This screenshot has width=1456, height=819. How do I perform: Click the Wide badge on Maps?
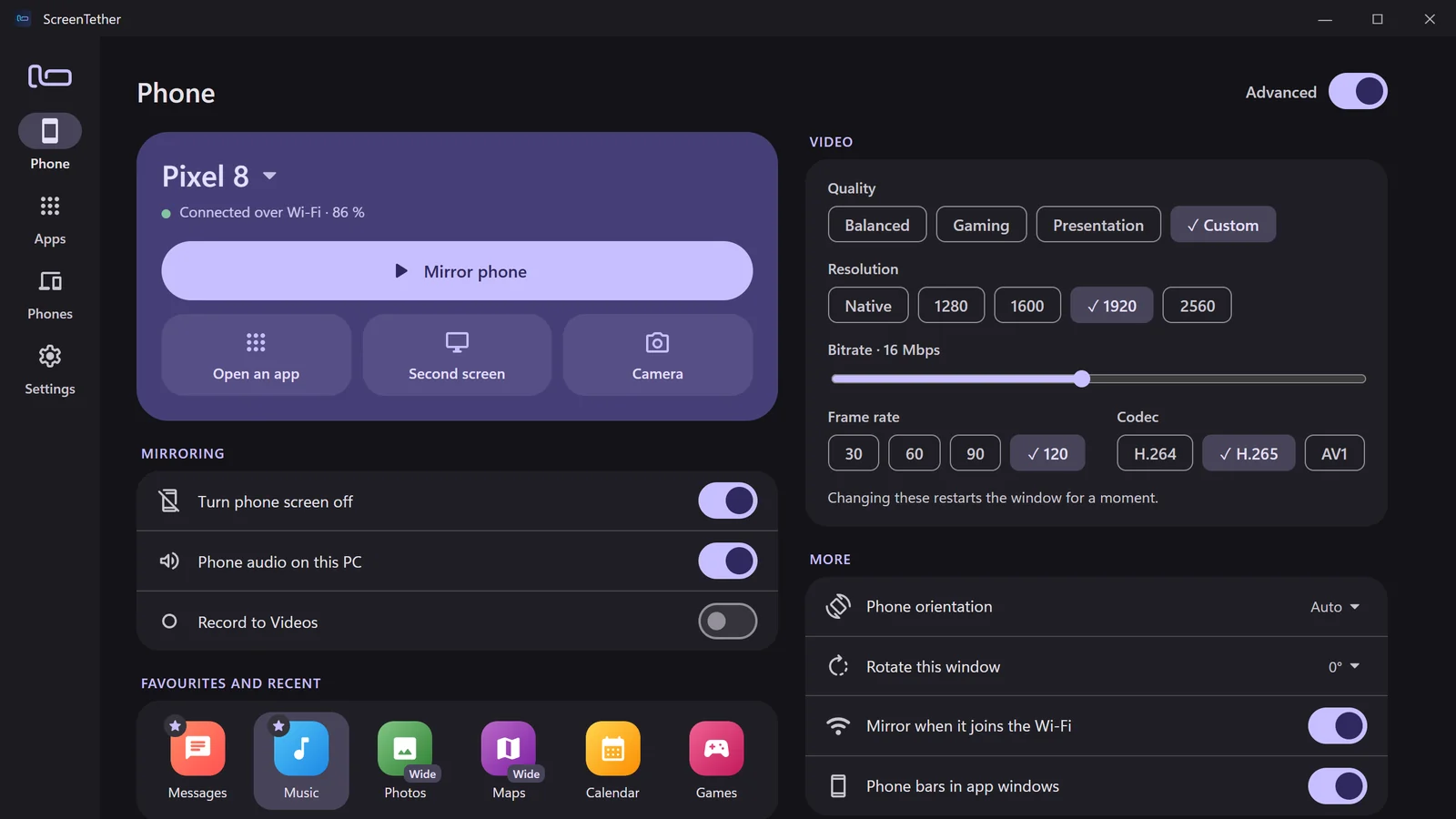point(526,773)
